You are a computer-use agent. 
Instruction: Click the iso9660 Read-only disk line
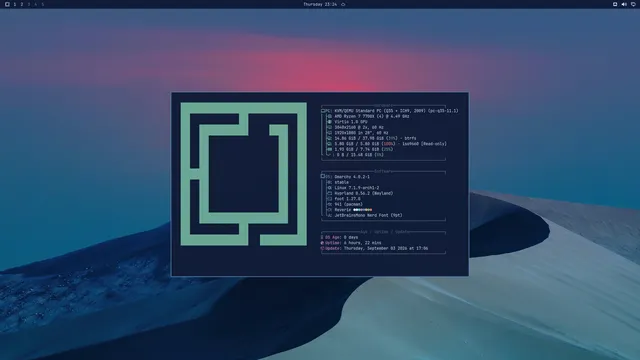pyautogui.click(x=390, y=144)
